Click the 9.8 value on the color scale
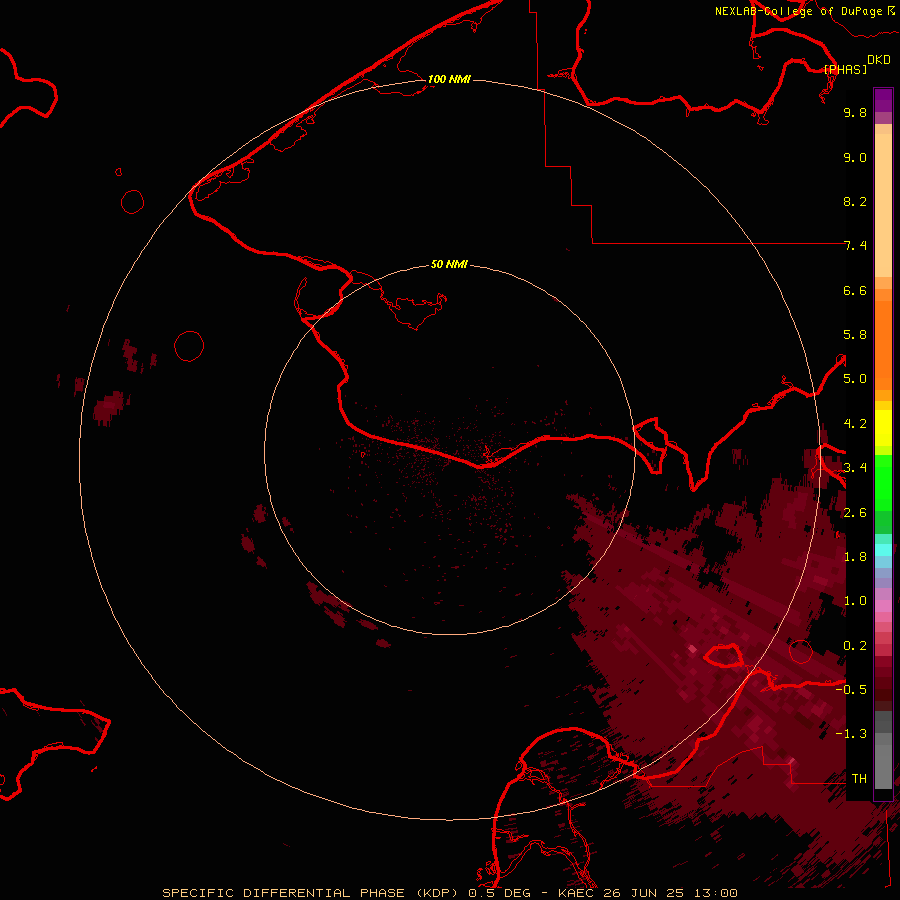 pyautogui.click(x=855, y=112)
